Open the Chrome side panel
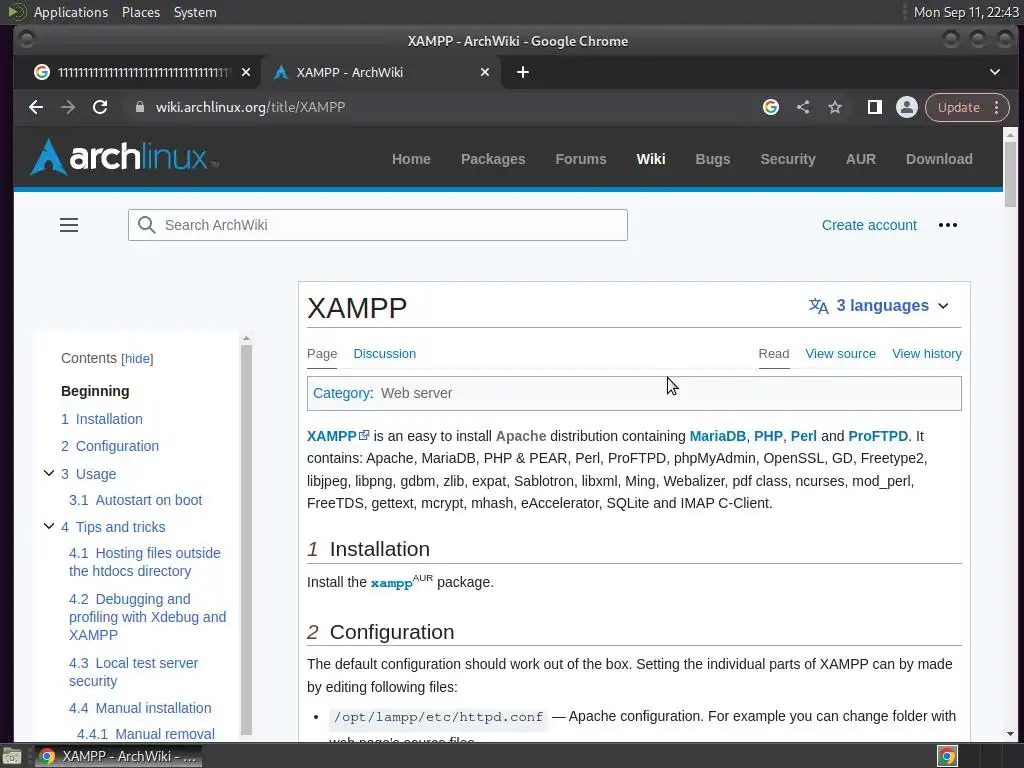This screenshot has height=768, width=1024. click(874, 107)
